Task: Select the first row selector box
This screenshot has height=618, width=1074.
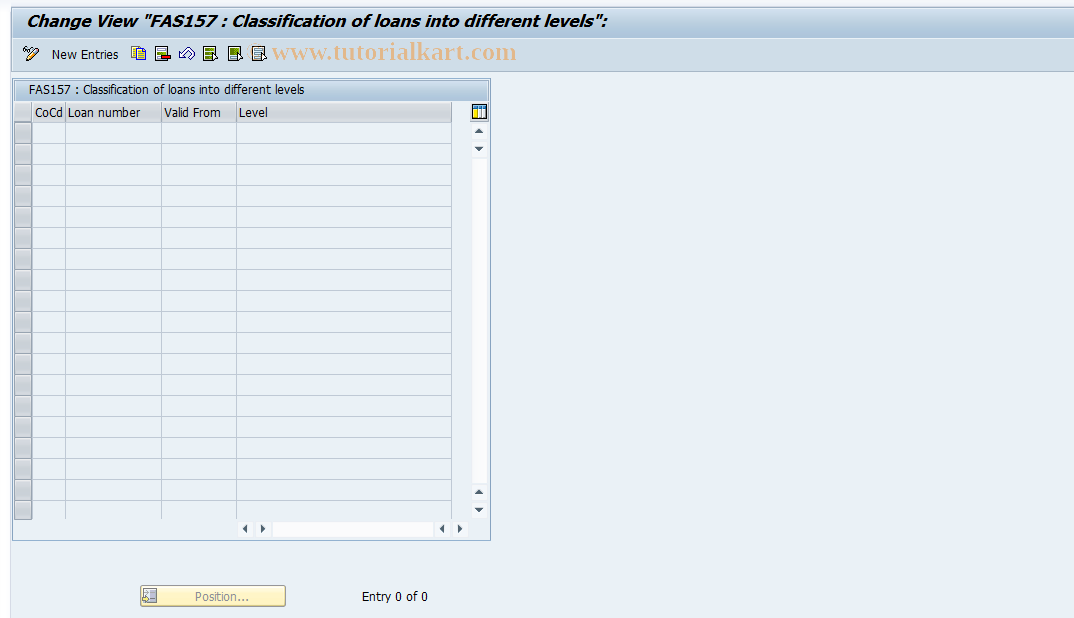Action: tap(23, 133)
